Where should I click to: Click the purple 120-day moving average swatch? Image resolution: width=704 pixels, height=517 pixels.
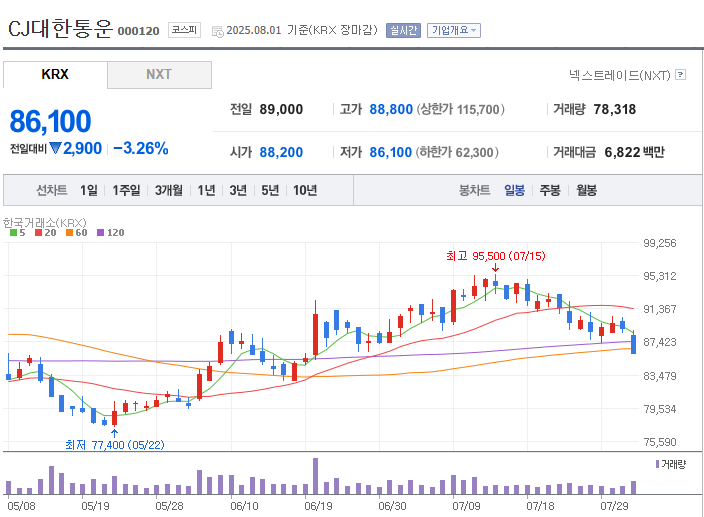[101, 232]
